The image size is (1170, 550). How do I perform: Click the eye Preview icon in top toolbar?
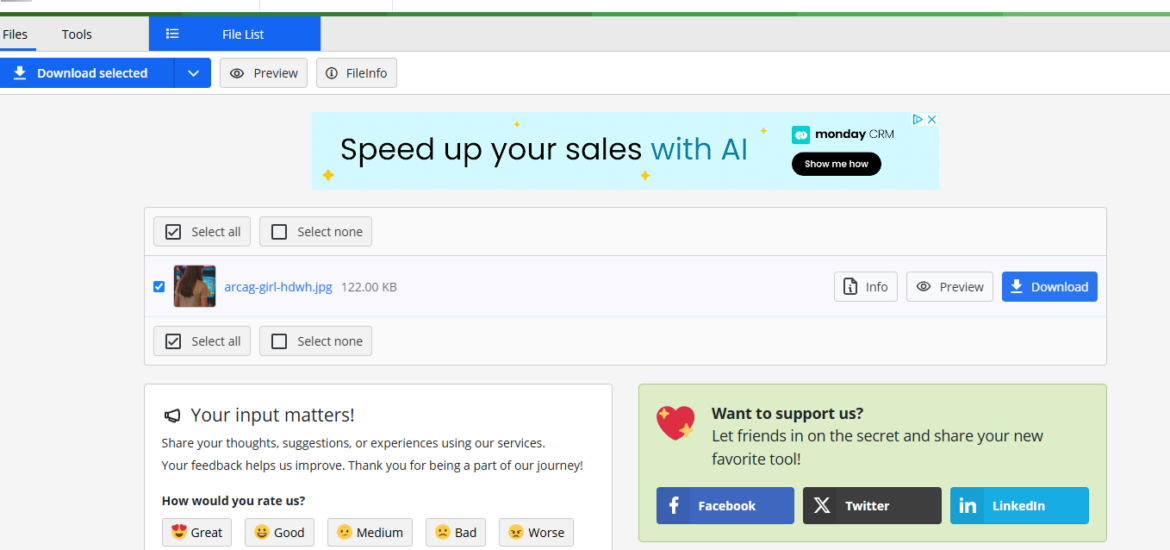tap(237, 73)
